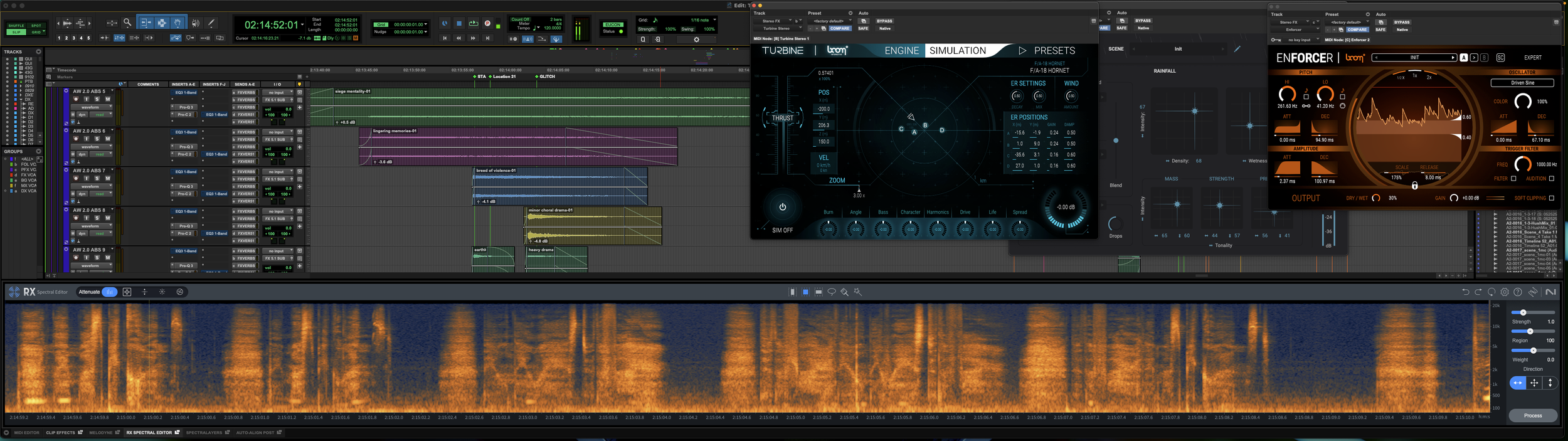The width and height of the screenshot is (1568, 441).
Task: Click COMPARE in the Enforcer plugin header
Action: tap(1357, 29)
